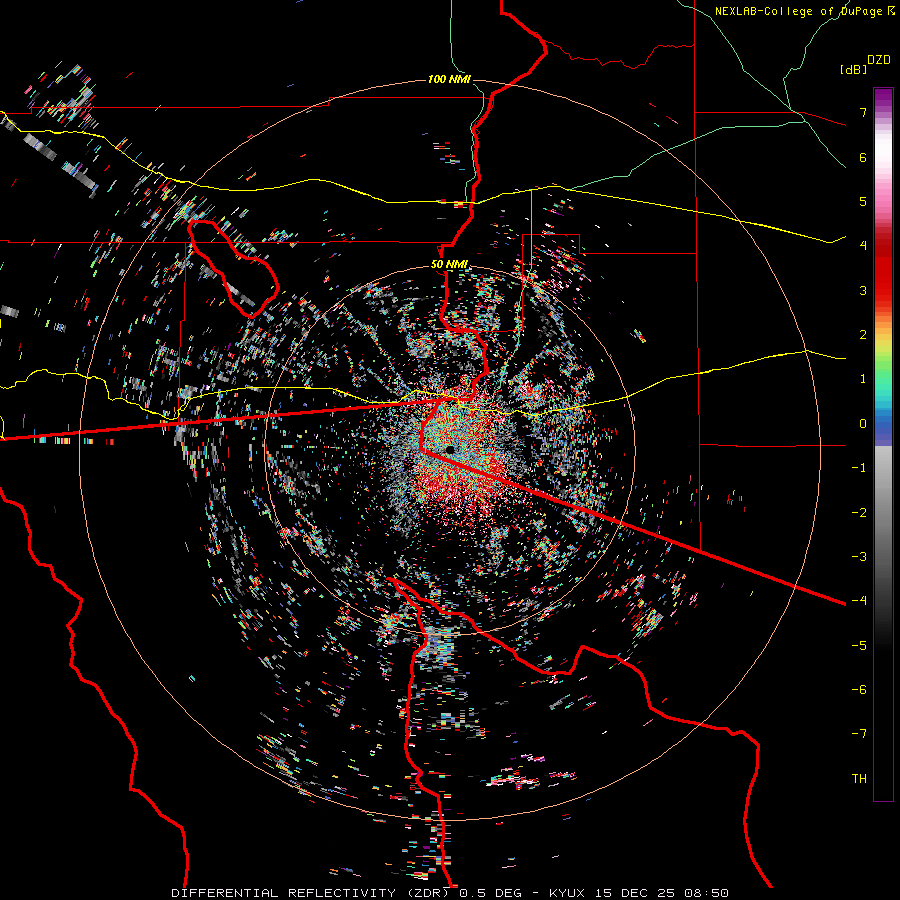Click the TH label below the scale
The image size is (900, 900).
point(859,779)
